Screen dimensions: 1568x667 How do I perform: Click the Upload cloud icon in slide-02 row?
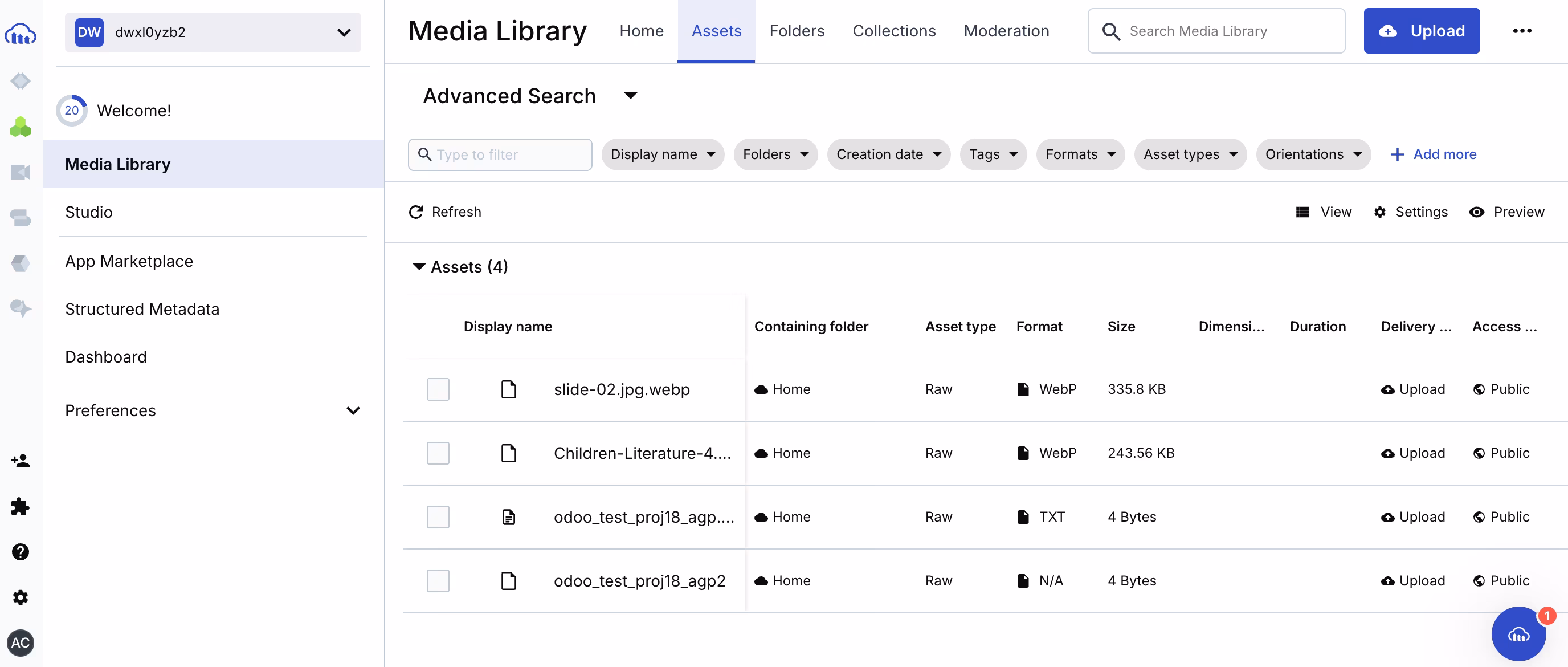click(x=1387, y=389)
